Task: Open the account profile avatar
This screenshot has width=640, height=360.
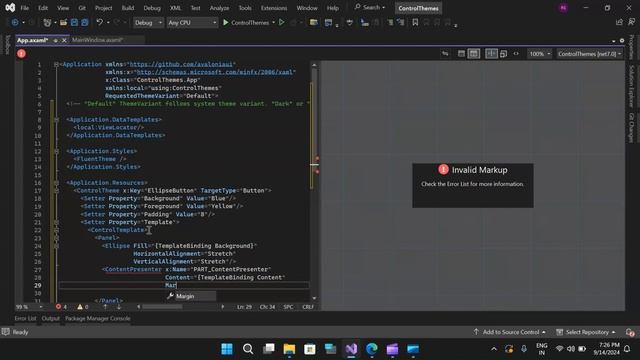Action: [563, 8]
